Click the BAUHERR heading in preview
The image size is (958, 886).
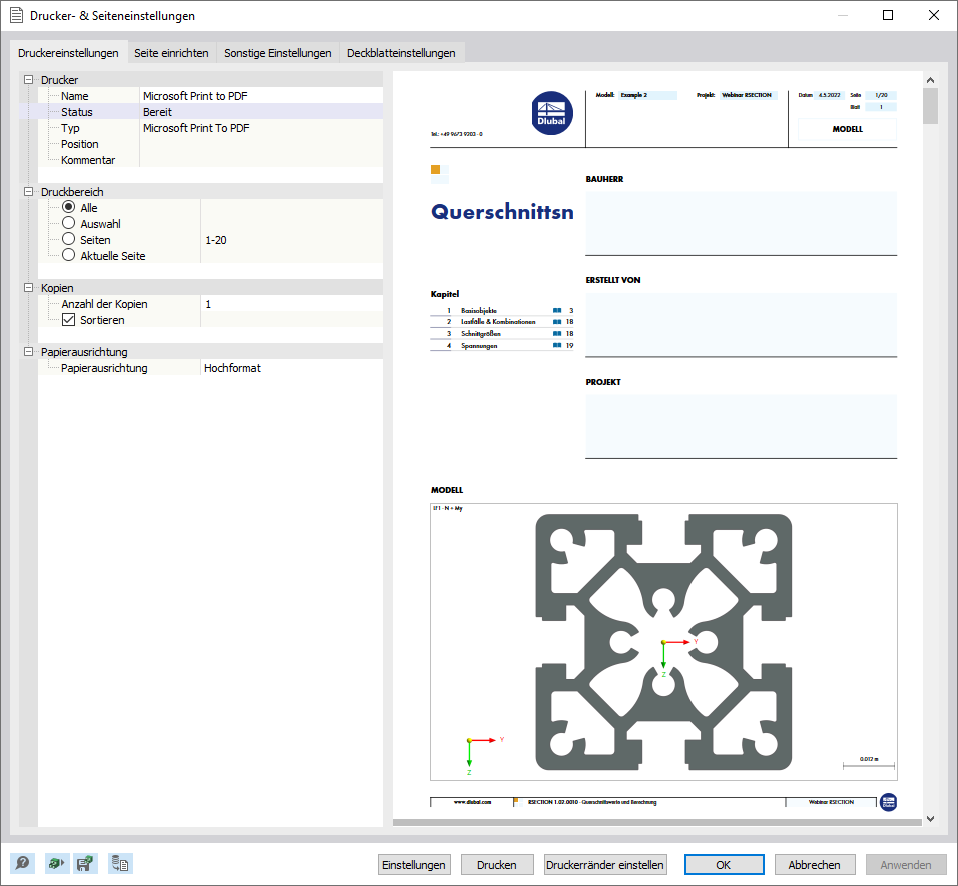tap(604, 179)
